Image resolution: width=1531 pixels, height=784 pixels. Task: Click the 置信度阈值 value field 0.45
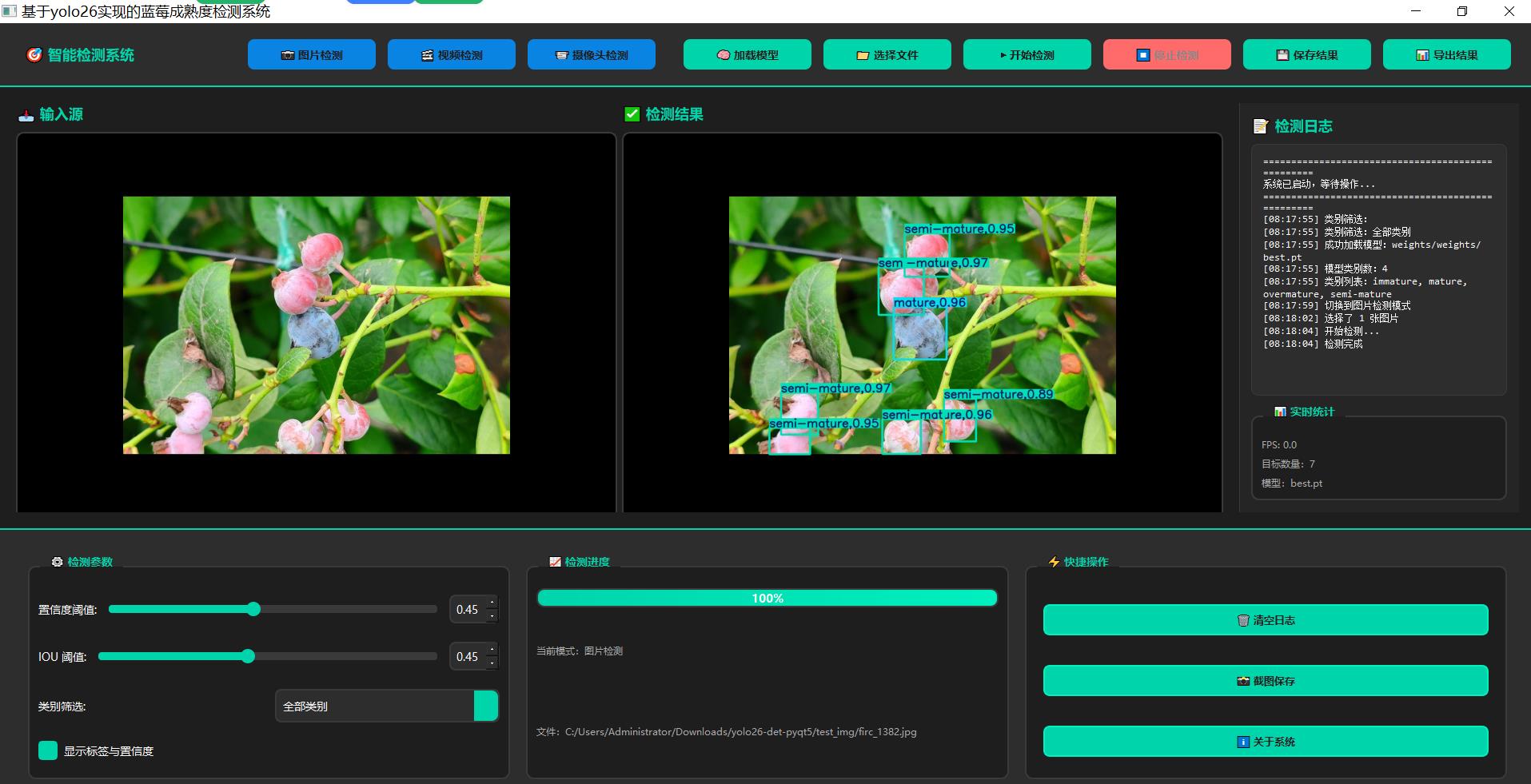468,610
